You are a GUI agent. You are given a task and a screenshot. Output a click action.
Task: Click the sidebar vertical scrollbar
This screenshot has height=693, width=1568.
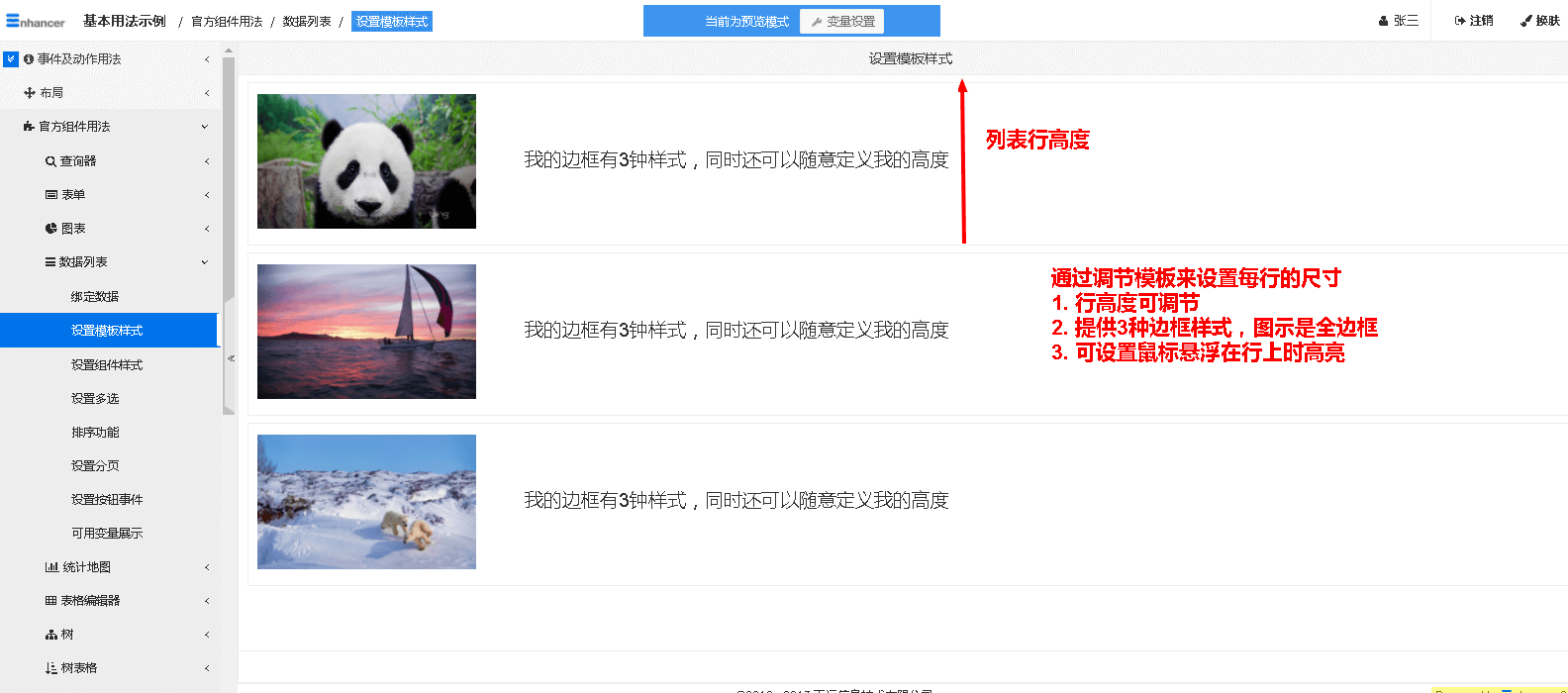pyautogui.click(x=229, y=198)
